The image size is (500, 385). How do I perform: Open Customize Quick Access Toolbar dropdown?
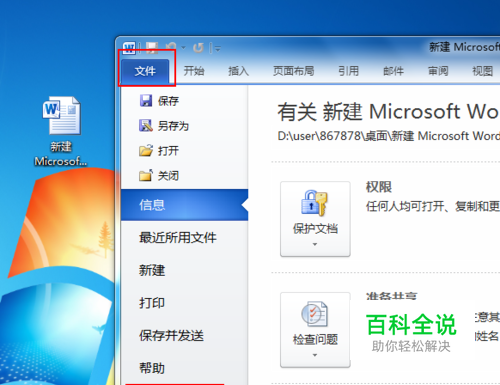(x=218, y=49)
